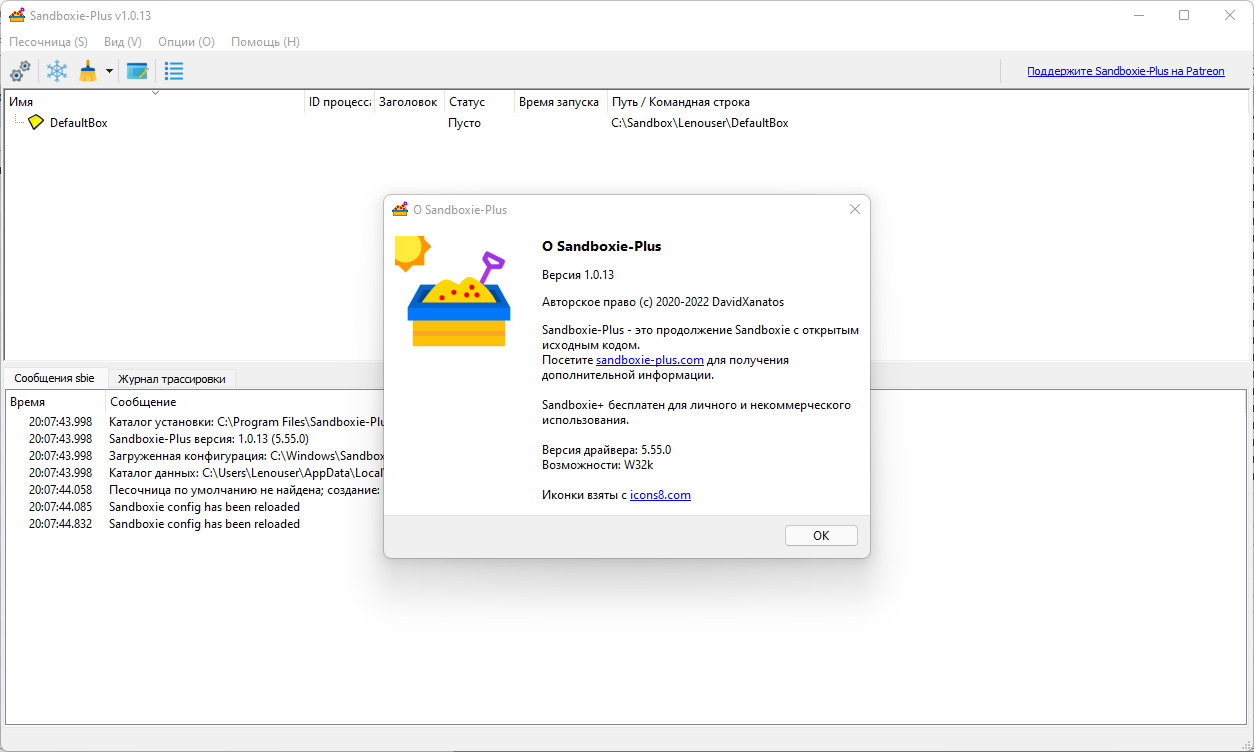This screenshot has width=1254, height=752.
Task: Switch to the Сообщения sbie tab
Action: [x=55, y=378]
